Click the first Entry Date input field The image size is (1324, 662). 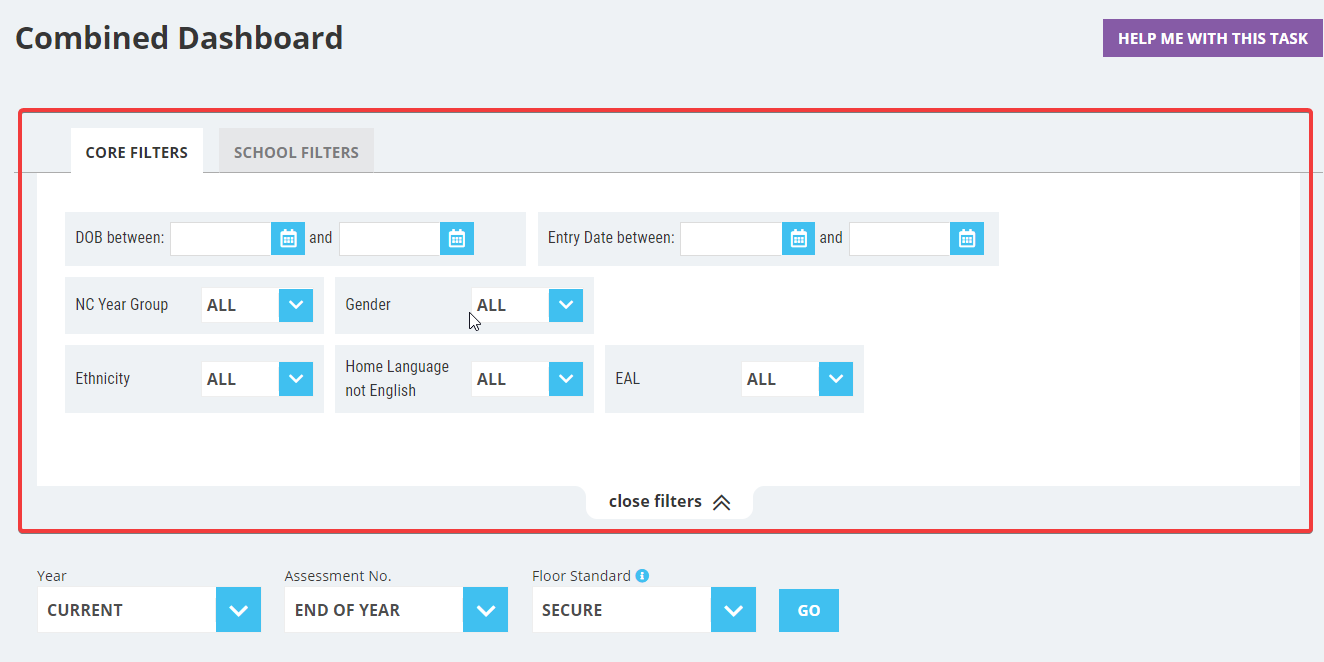tap(730, 238)
